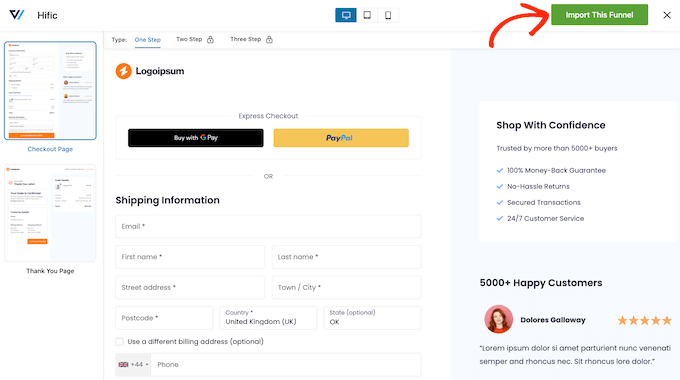This screenshot has width=680, height=380.
Task: Click the FunnelKit logo in header
Action: [16, 15]
